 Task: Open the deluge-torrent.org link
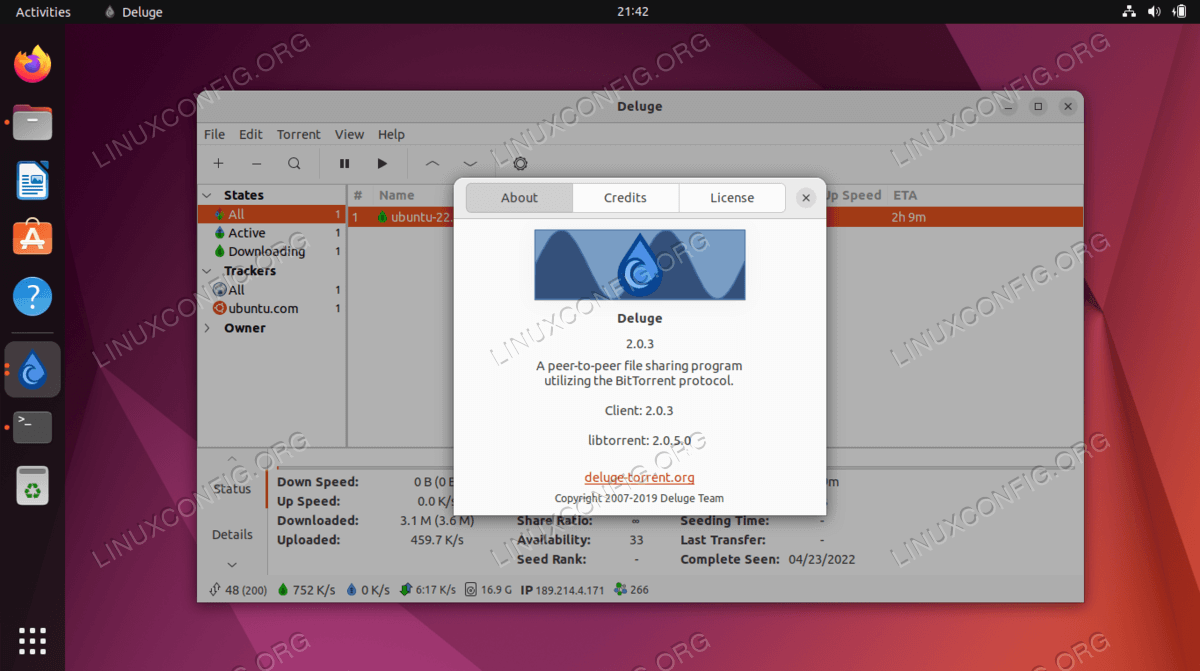coord(639,478)
